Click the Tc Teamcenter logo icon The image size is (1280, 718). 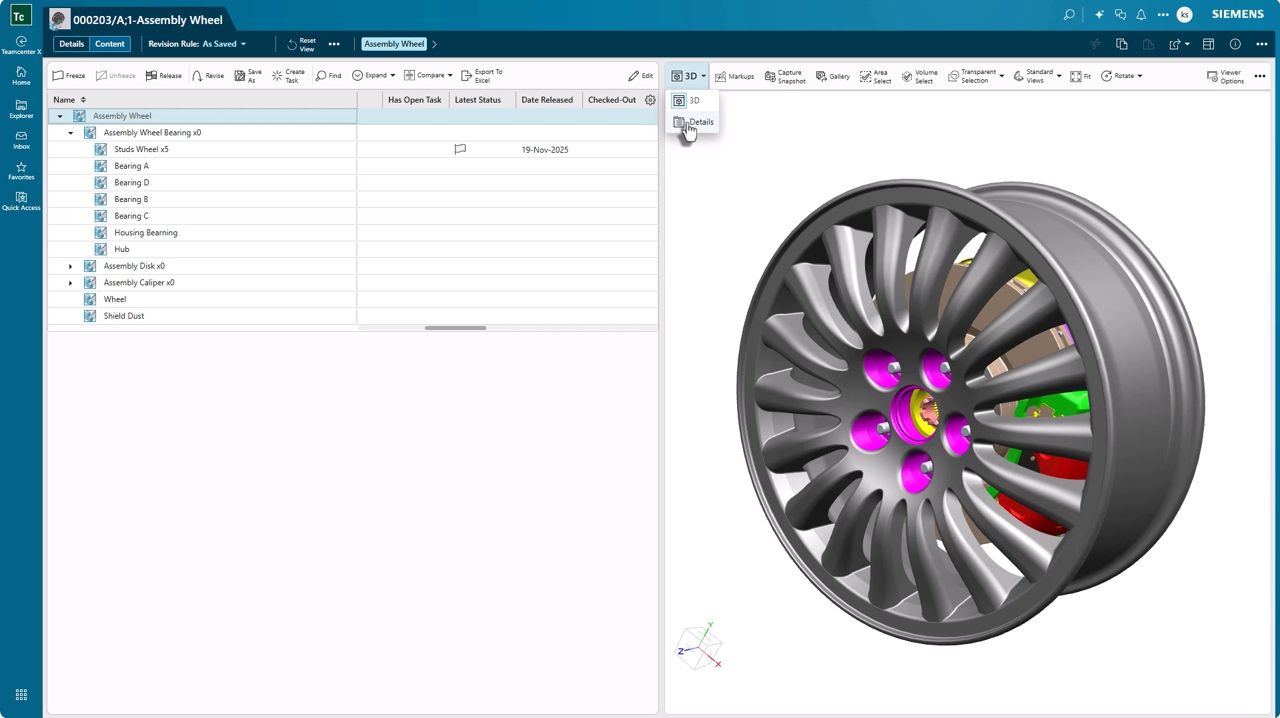(x=20, y=16)
